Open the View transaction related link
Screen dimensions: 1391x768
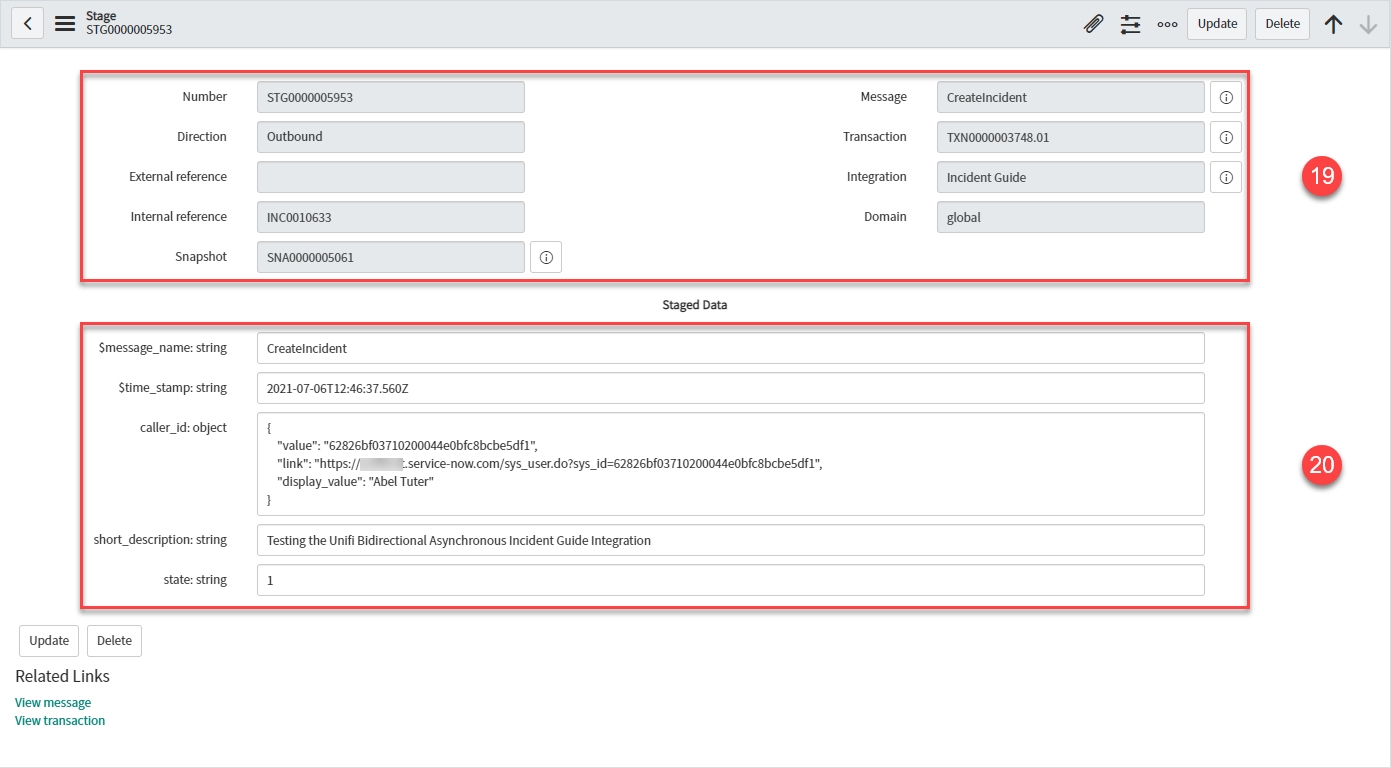[x=60, y=721]
